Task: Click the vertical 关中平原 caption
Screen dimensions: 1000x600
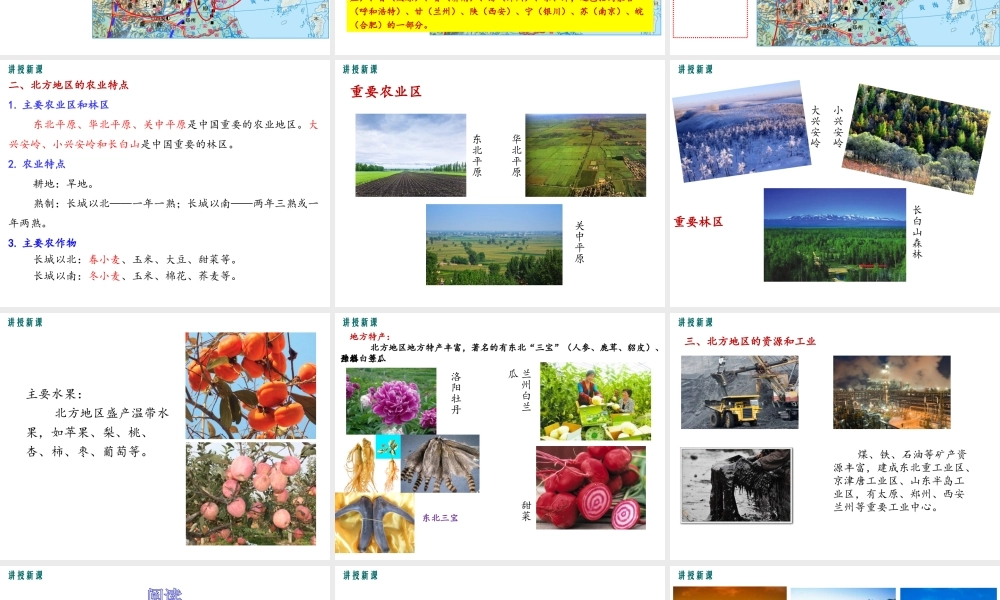Action: 580,242
